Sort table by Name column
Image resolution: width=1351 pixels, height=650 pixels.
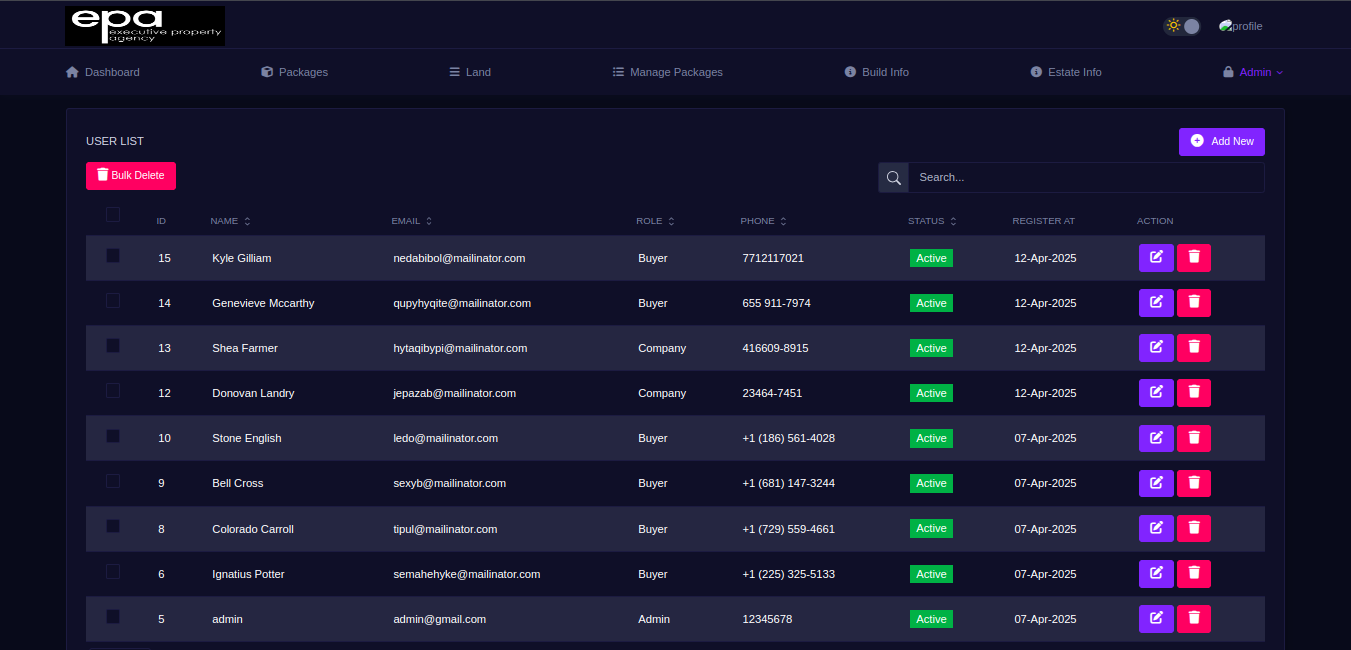[x=230, y=221]
